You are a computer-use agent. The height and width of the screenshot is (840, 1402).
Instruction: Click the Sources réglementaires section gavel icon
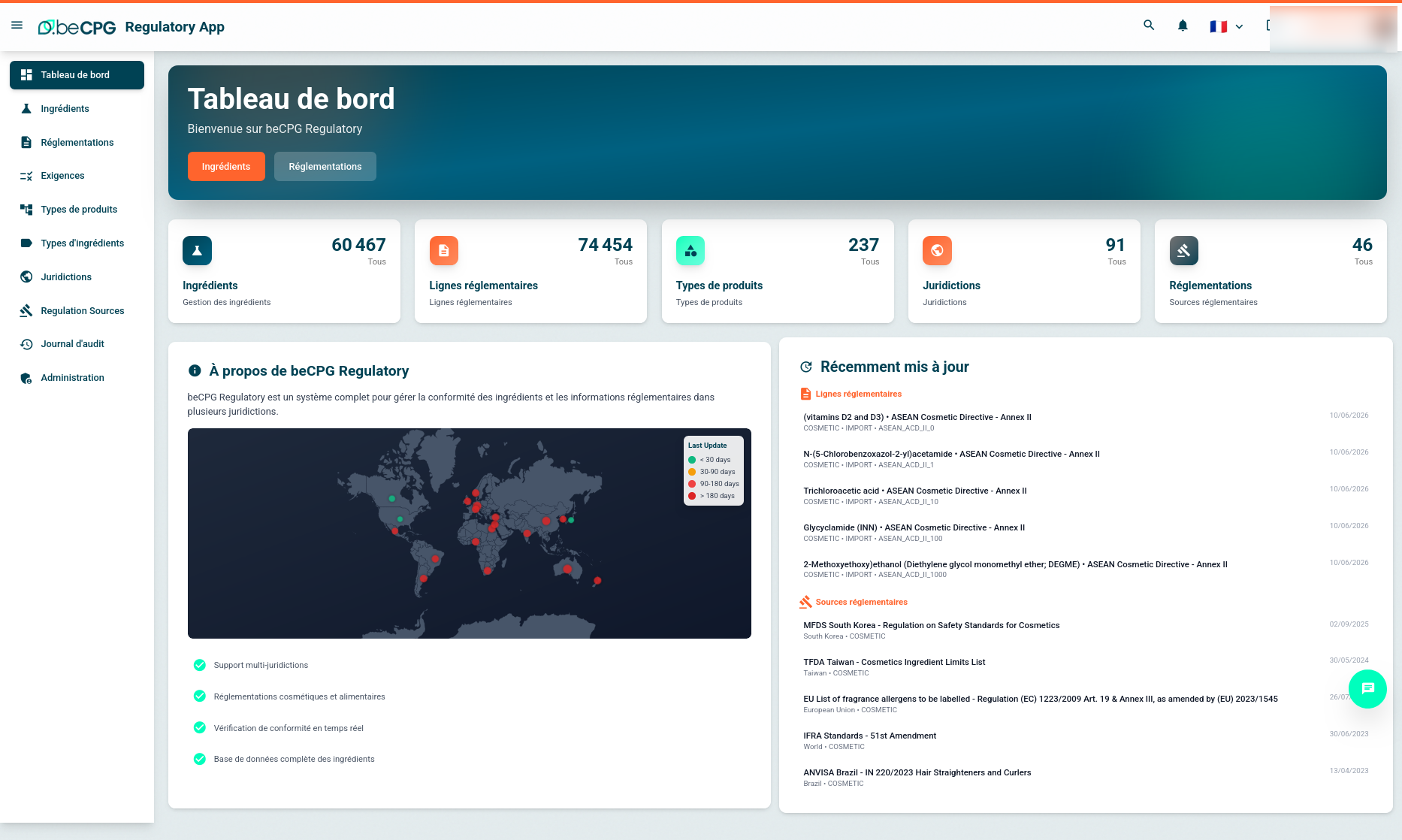(806, 602)
